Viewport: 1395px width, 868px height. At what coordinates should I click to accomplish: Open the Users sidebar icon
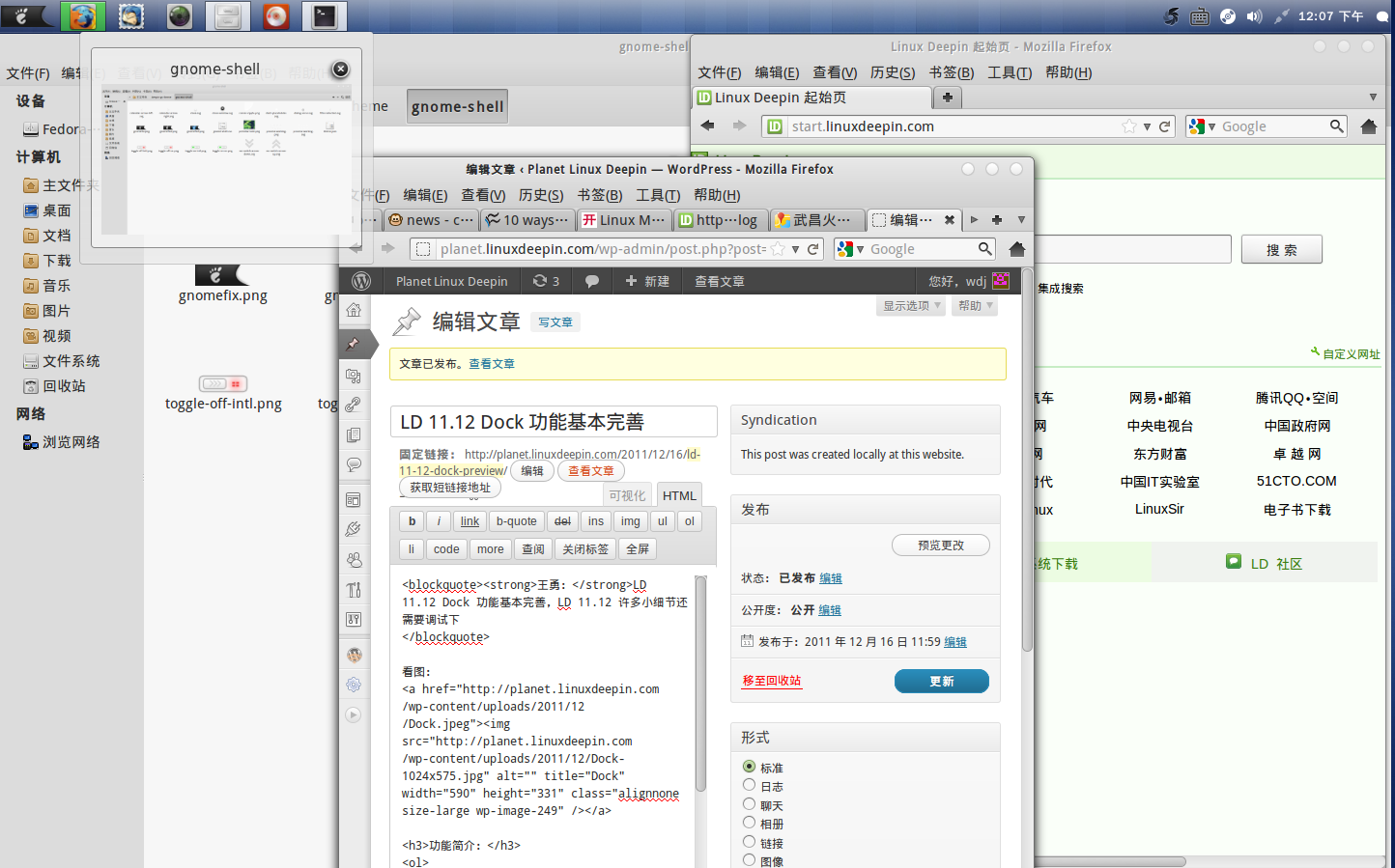pyautogui.click(x=354, y=559)
